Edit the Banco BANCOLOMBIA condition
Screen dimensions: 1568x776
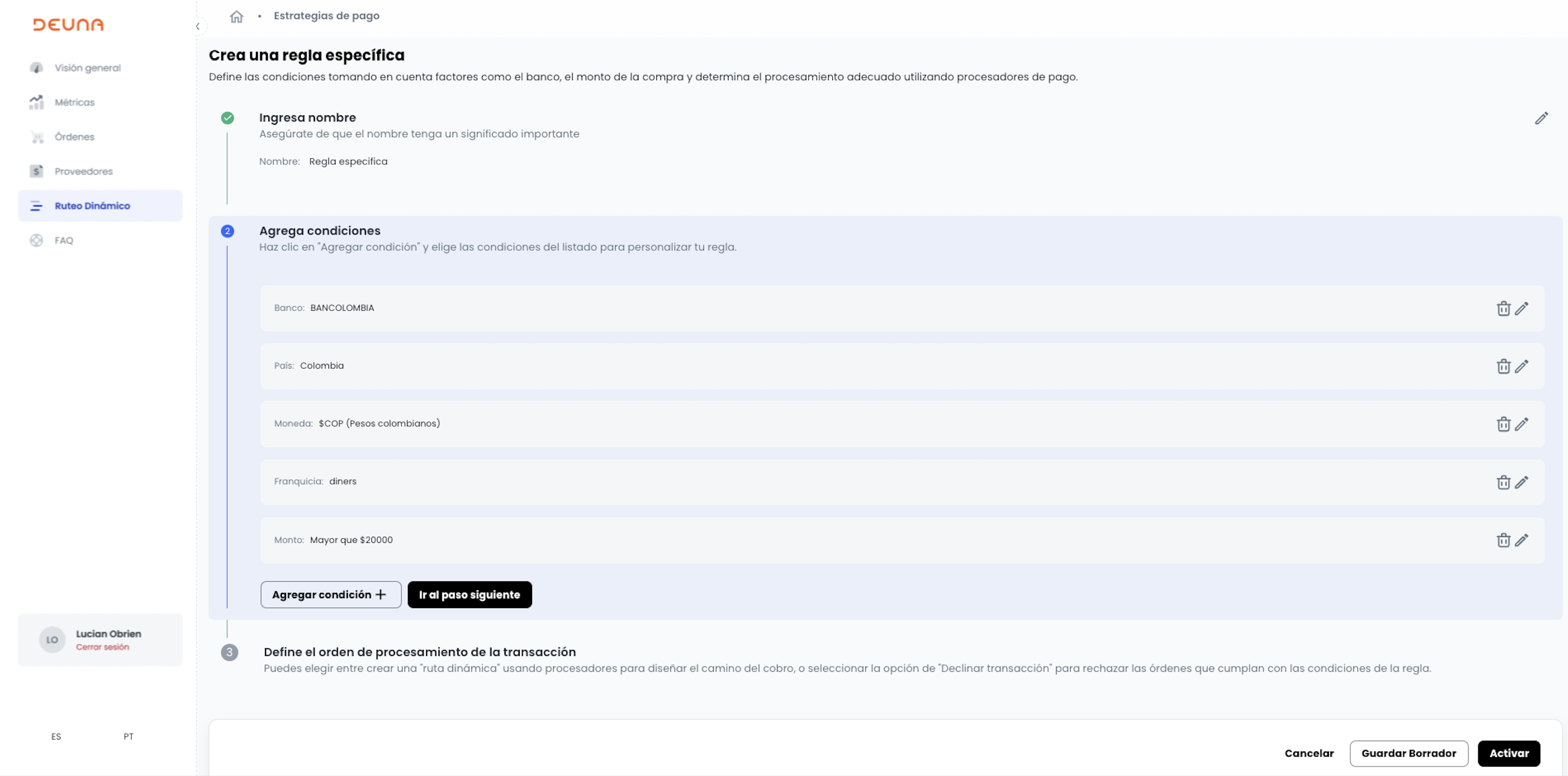coord(1521,308)
